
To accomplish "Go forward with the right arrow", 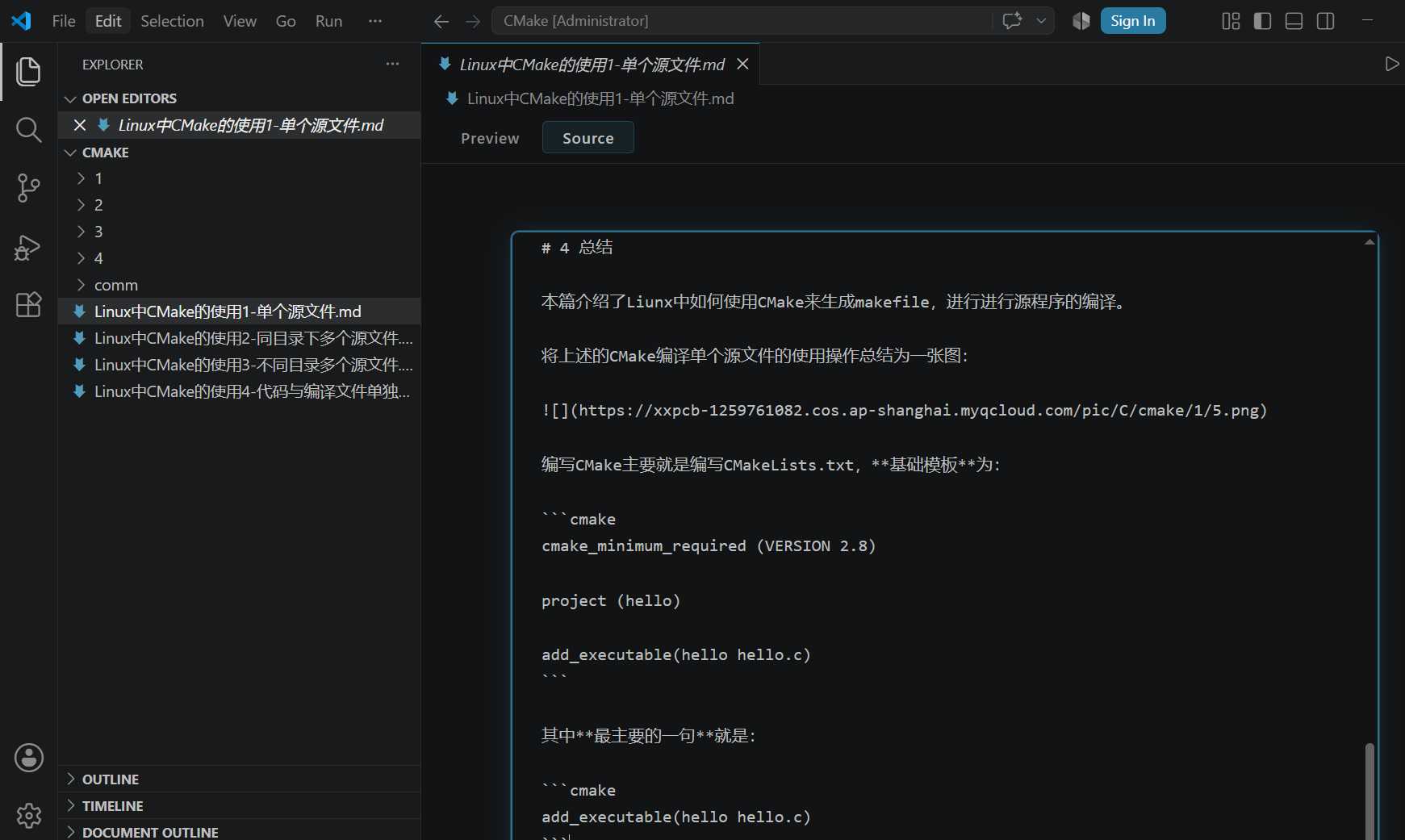I will 473,21.
